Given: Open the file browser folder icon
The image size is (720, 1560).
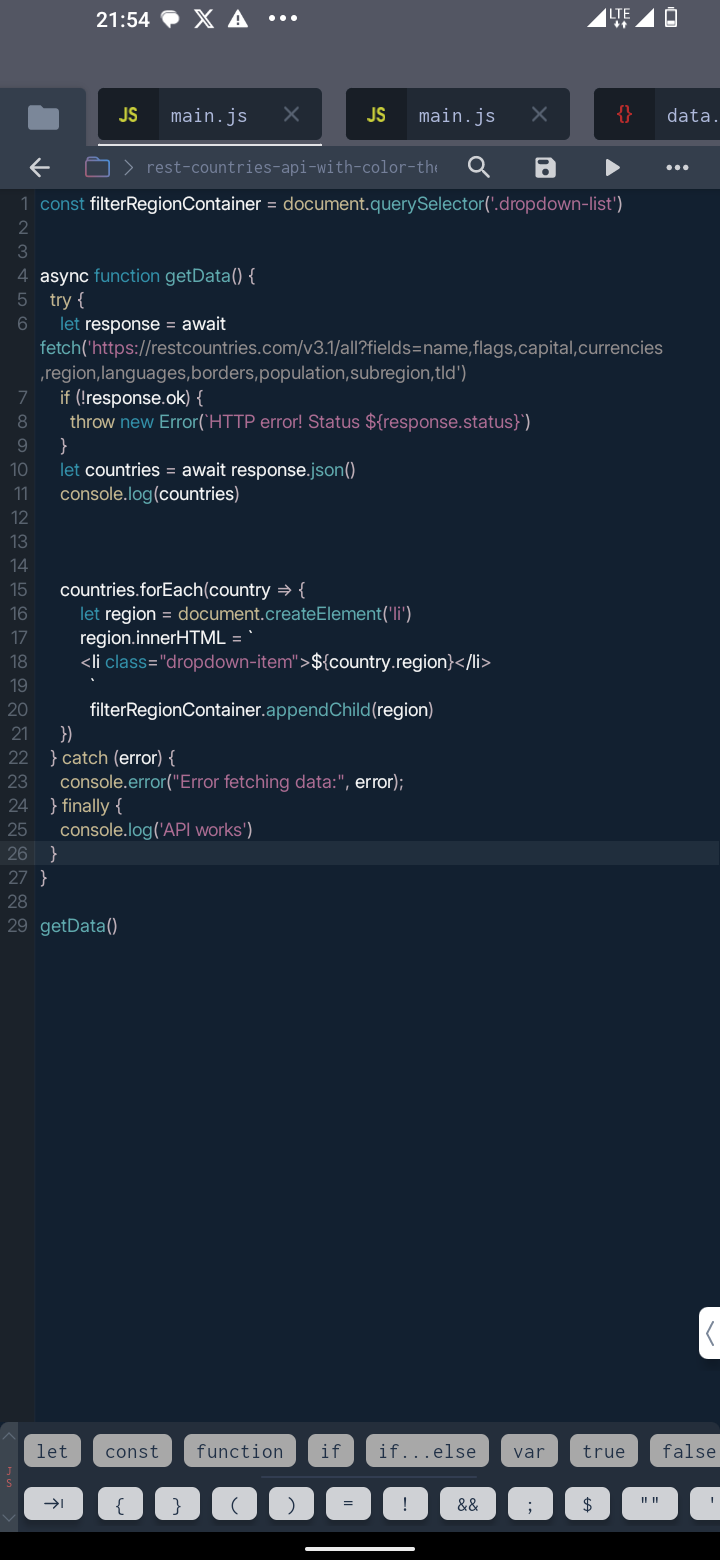Looking at the screenshot, I should [x=43, y=117].
